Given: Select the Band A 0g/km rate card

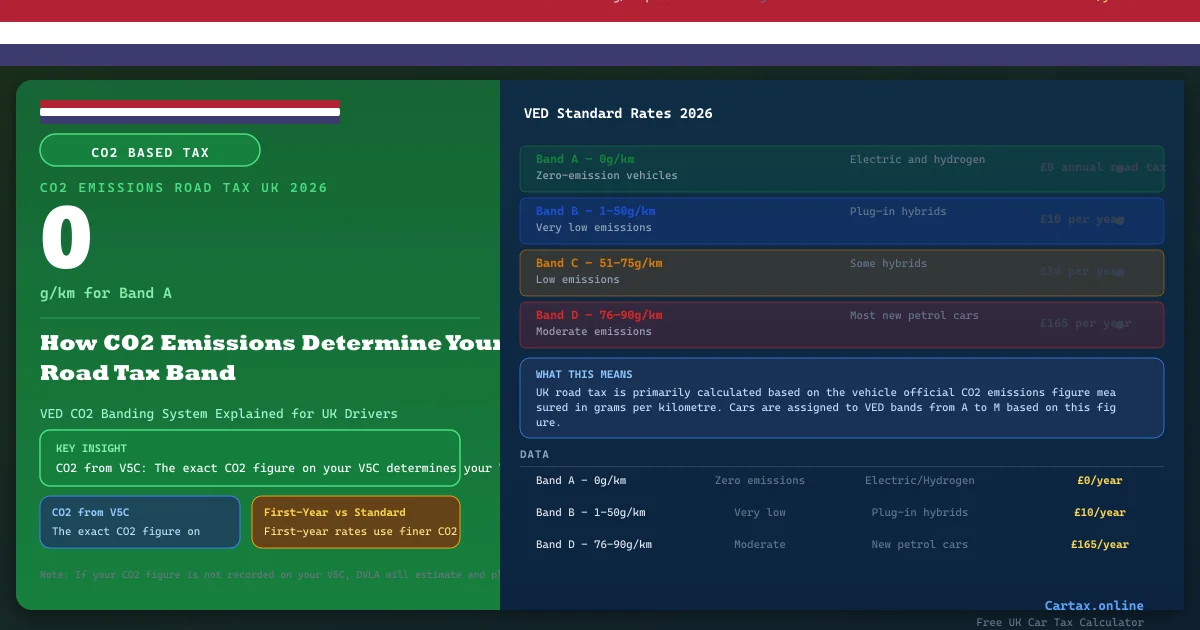Looking at the screenshot, I should click(x=841, y=168).
